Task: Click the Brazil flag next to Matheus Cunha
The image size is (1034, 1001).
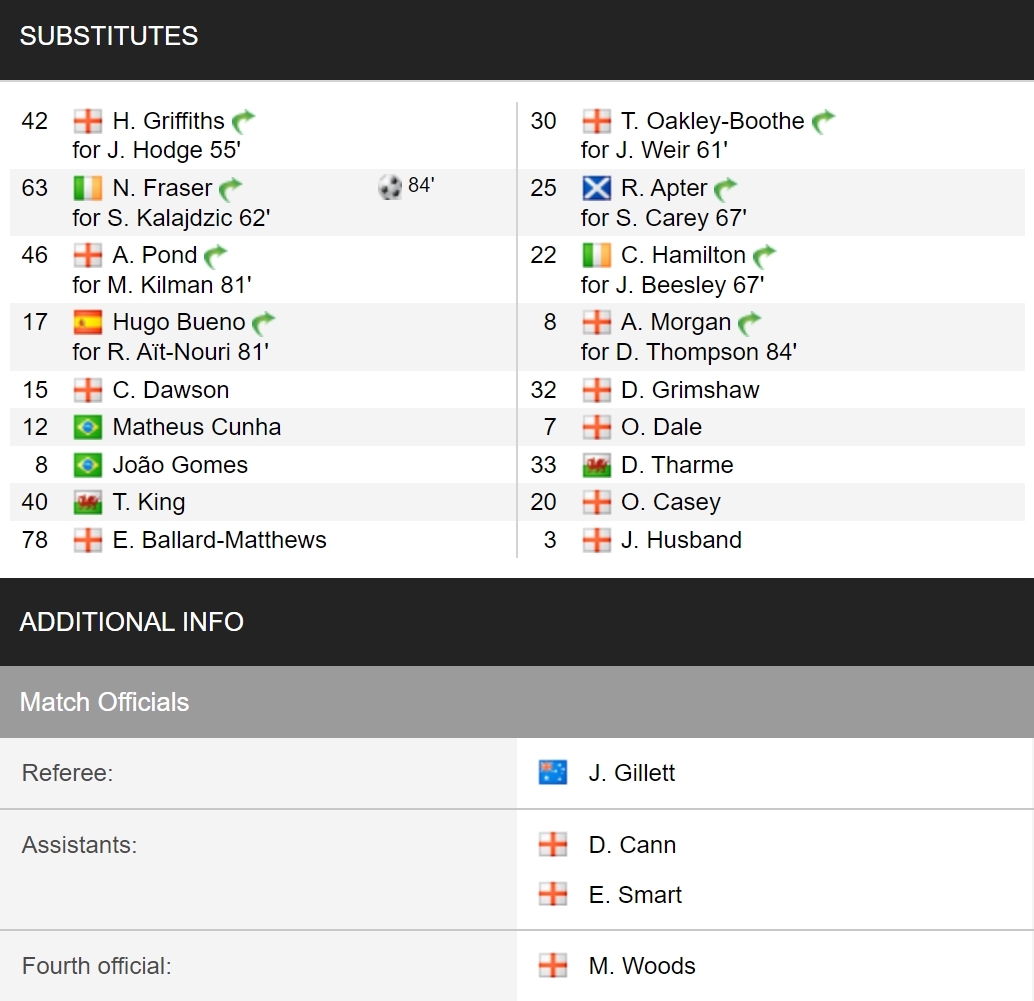Action: pos(88,427)
